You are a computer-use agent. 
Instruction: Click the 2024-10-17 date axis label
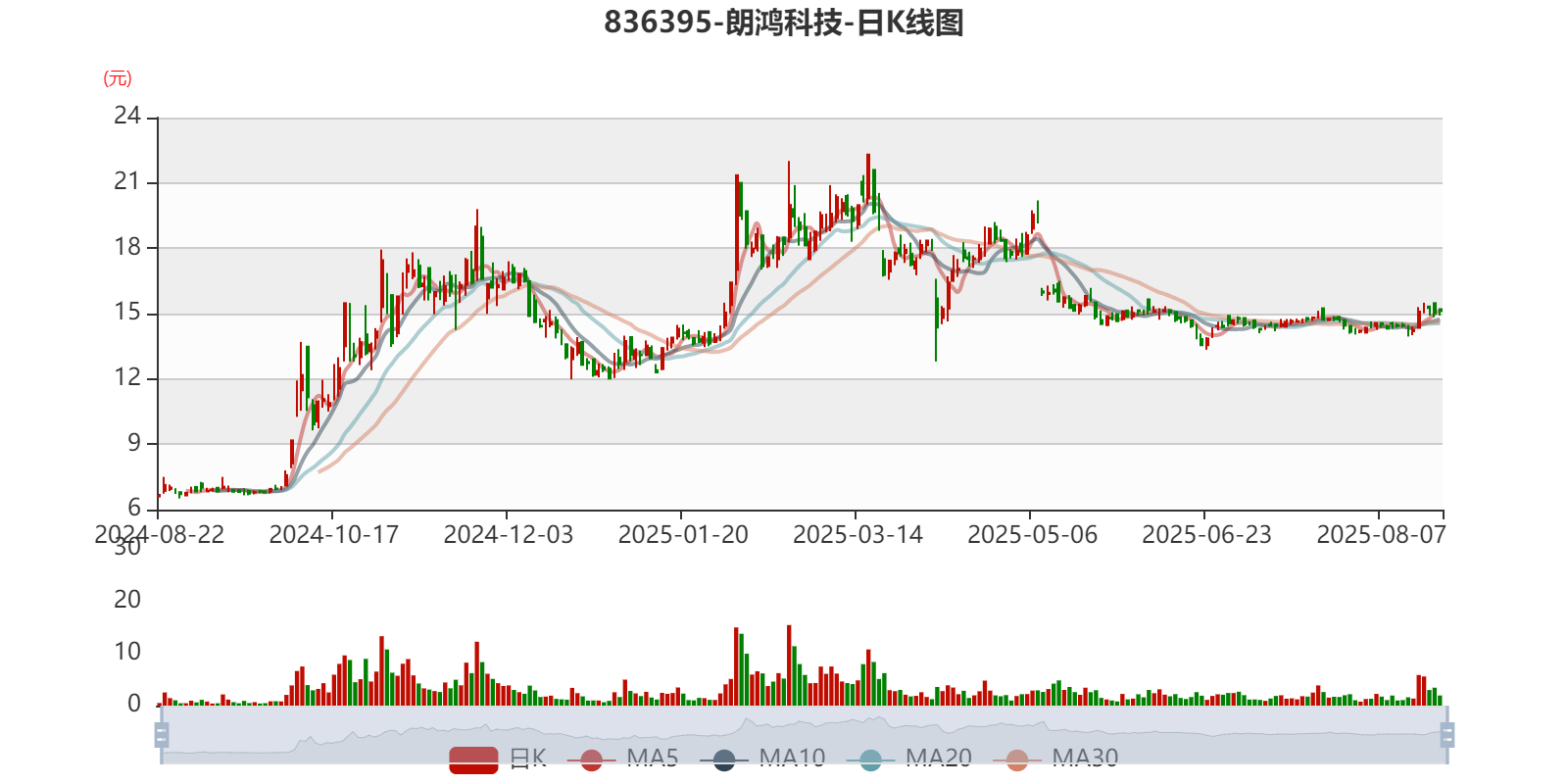pos(333,535)
